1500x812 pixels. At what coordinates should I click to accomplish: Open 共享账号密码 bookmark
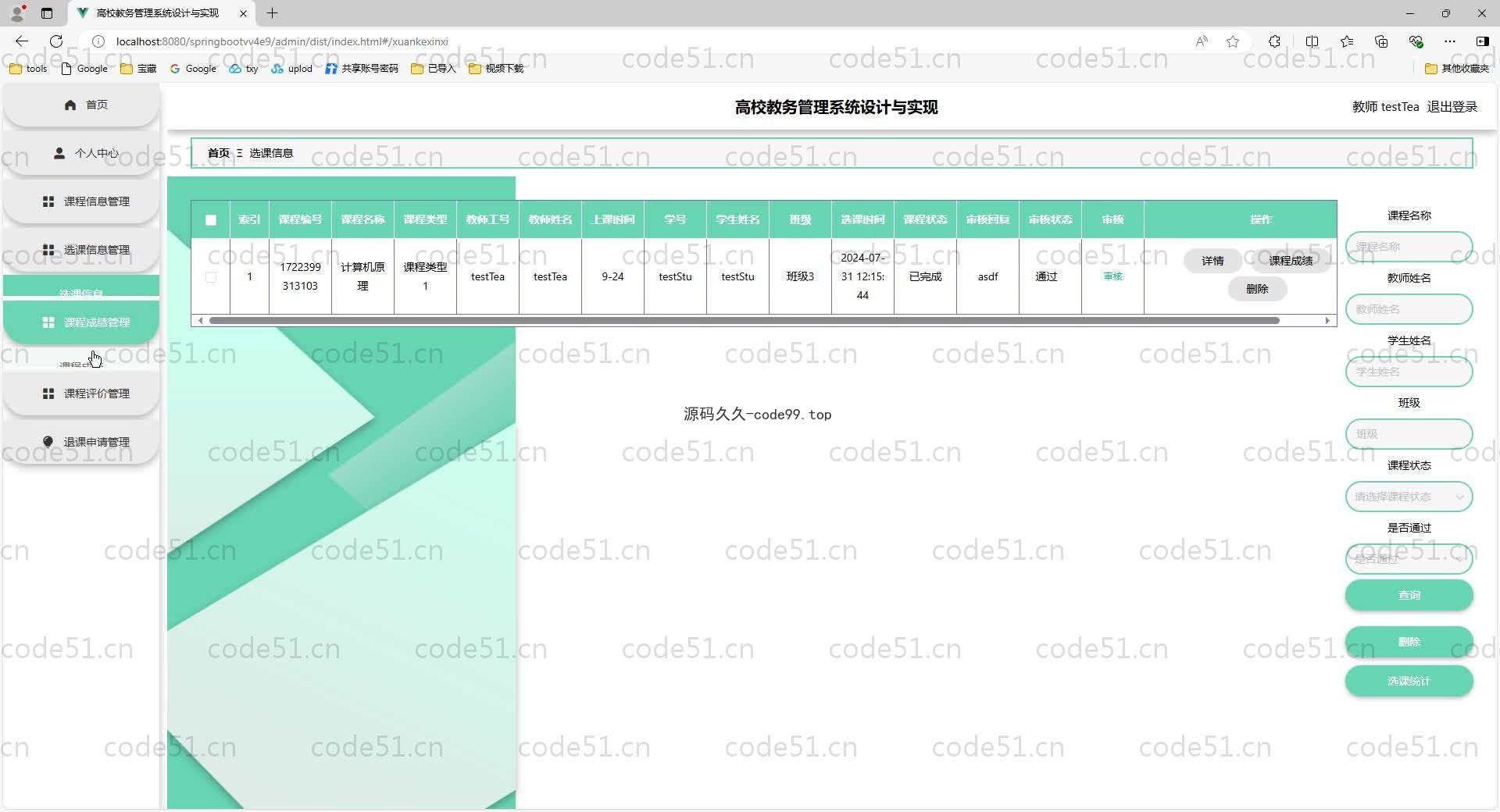(362, 69)
